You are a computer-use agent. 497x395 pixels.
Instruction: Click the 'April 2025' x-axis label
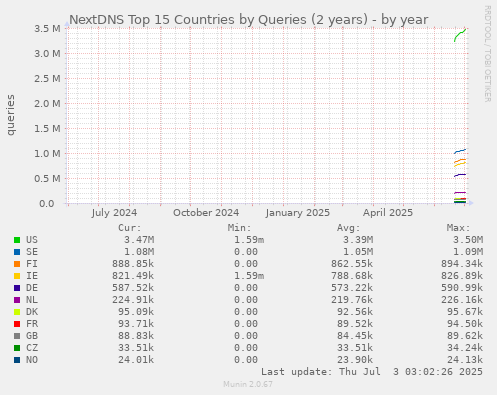(x=388, y=213)
